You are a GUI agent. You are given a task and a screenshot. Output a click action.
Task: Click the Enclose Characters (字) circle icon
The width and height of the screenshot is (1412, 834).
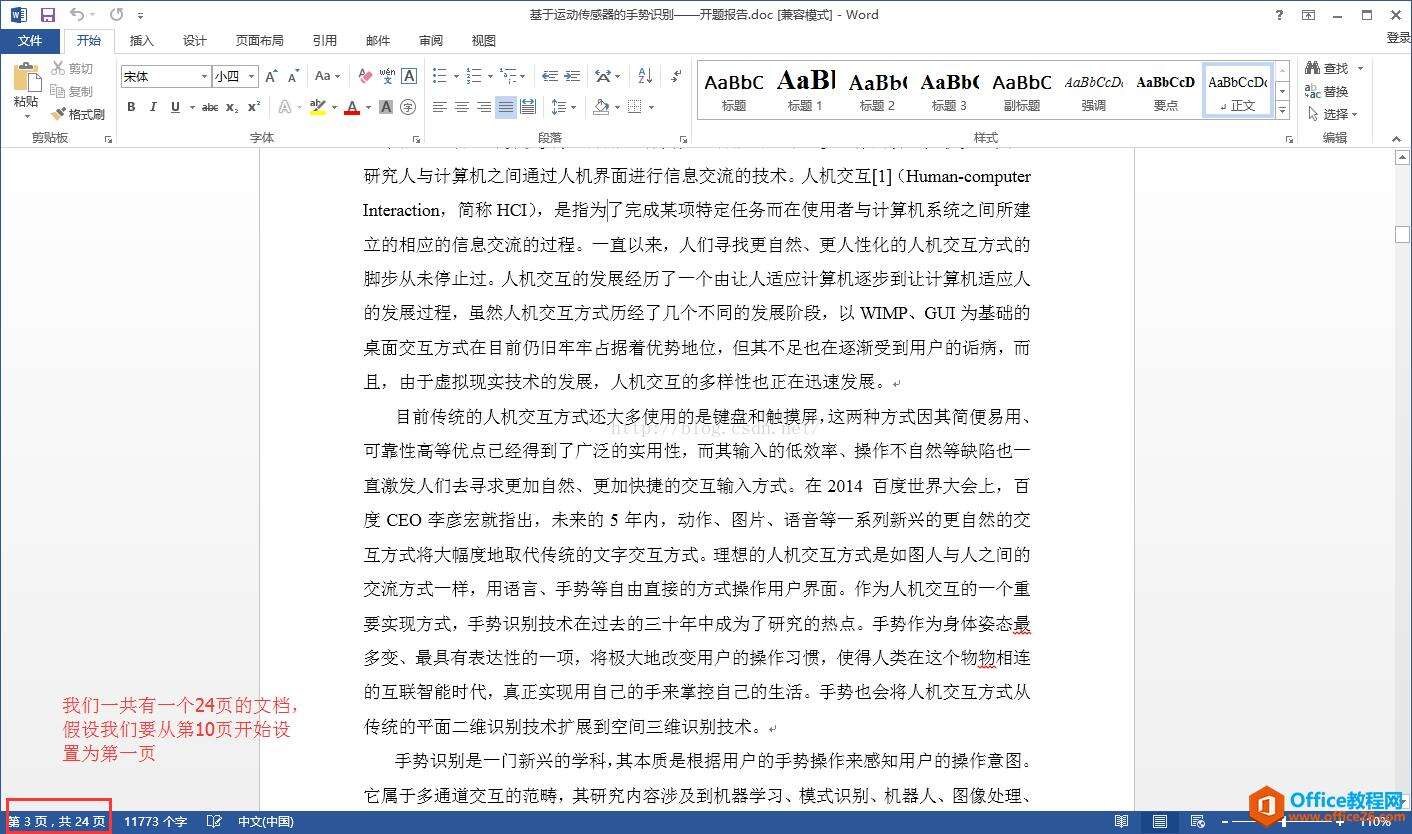coord(408,107)
